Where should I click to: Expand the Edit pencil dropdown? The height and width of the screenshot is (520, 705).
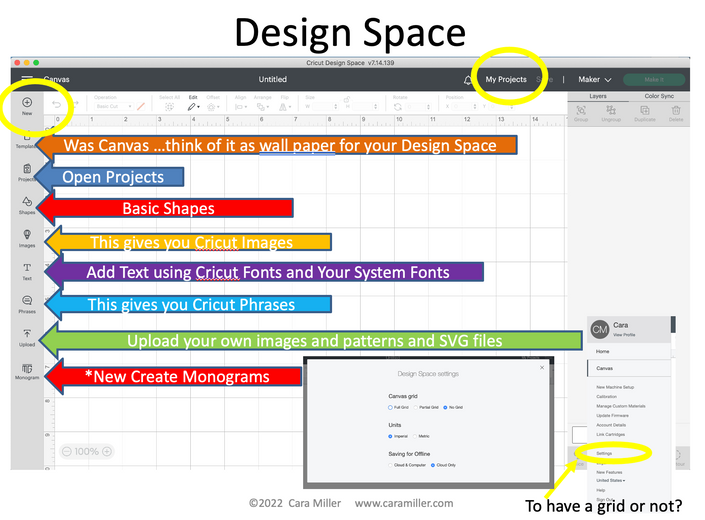pos(194,107)
